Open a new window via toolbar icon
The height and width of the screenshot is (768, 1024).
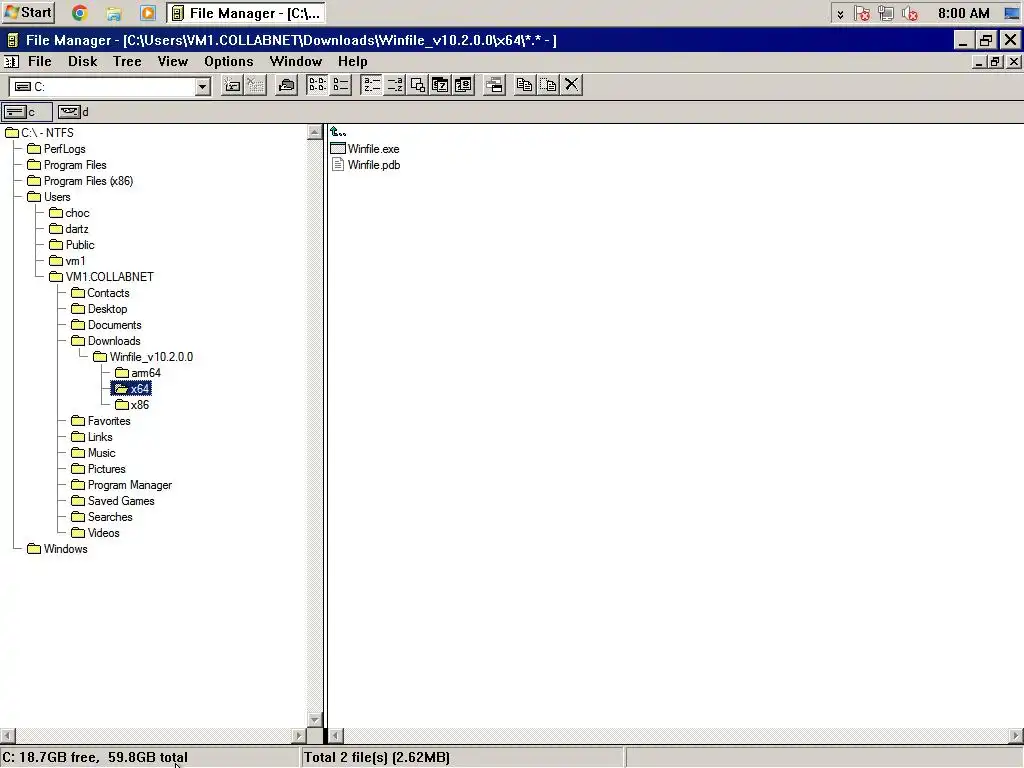494,85
